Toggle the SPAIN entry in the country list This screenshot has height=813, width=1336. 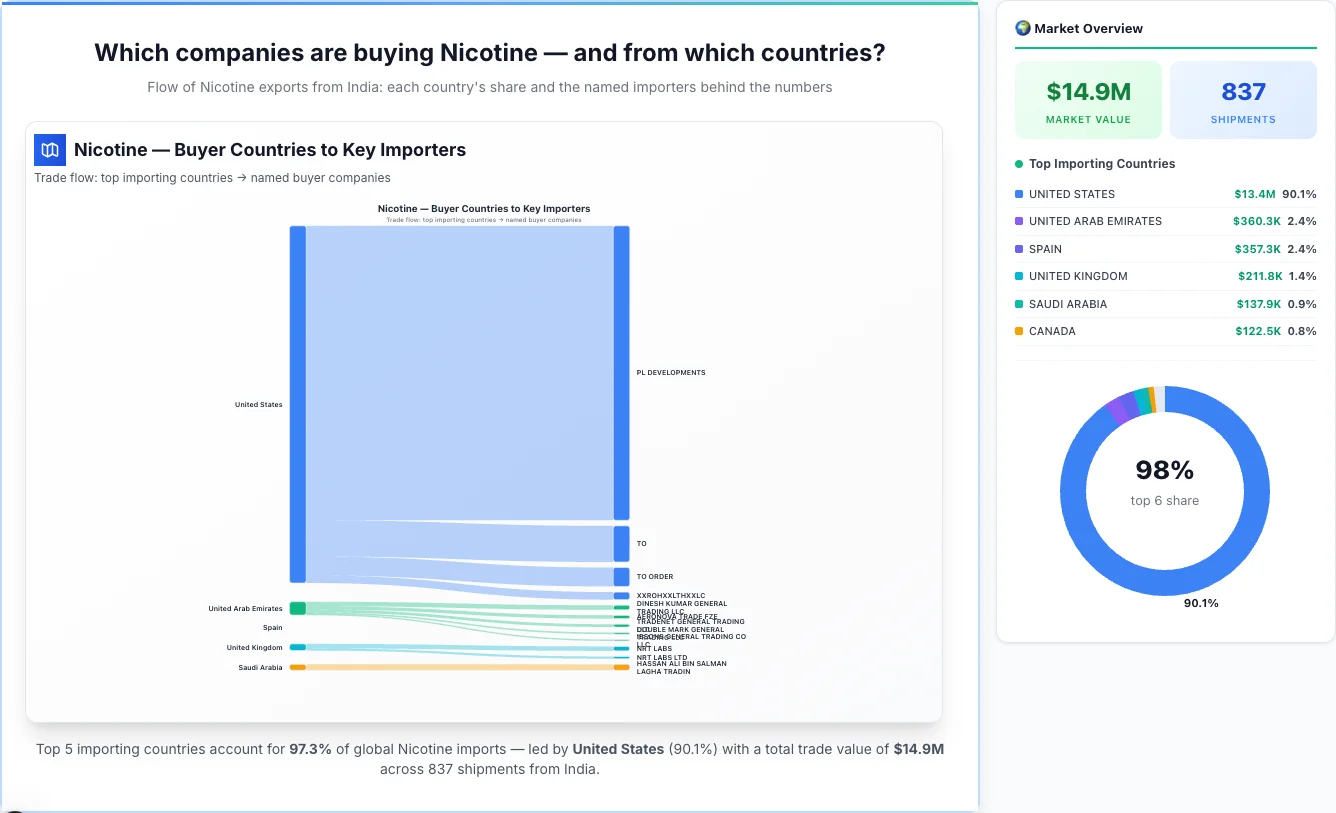pyautogui.click(x=1165, y=248)
